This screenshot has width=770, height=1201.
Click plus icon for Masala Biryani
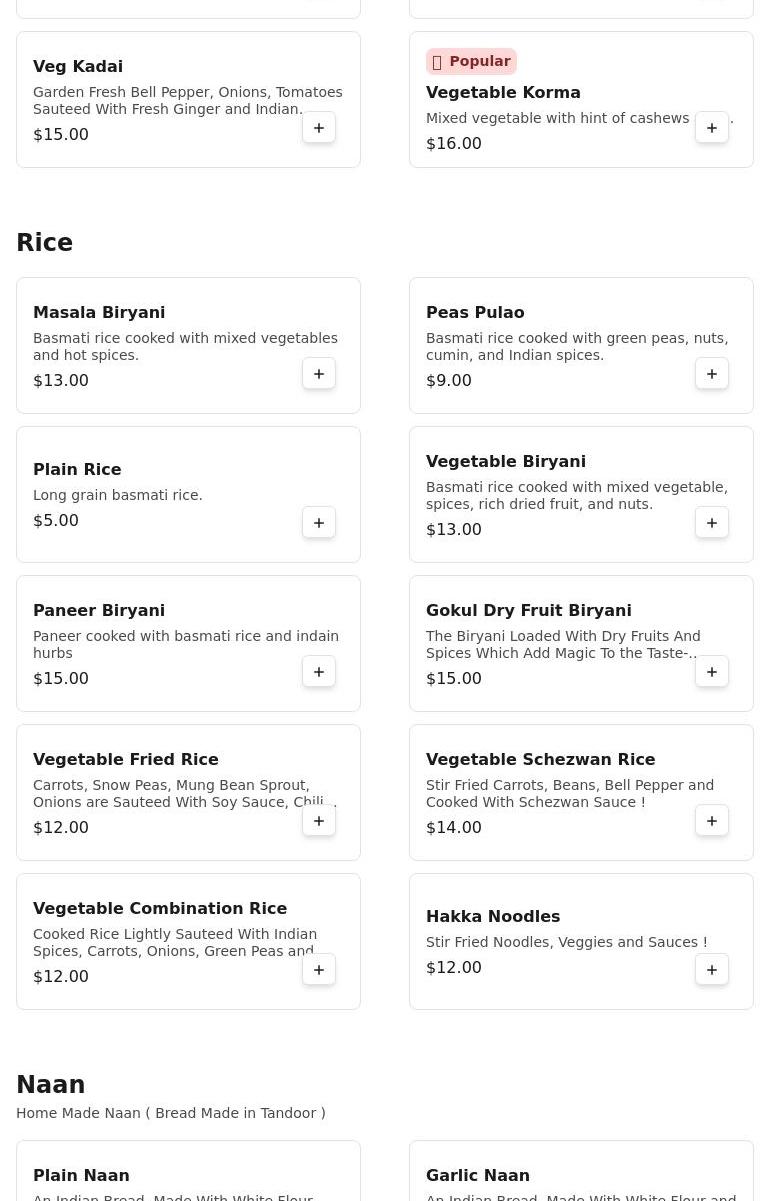pyautogui.click(x=319, y=374)
